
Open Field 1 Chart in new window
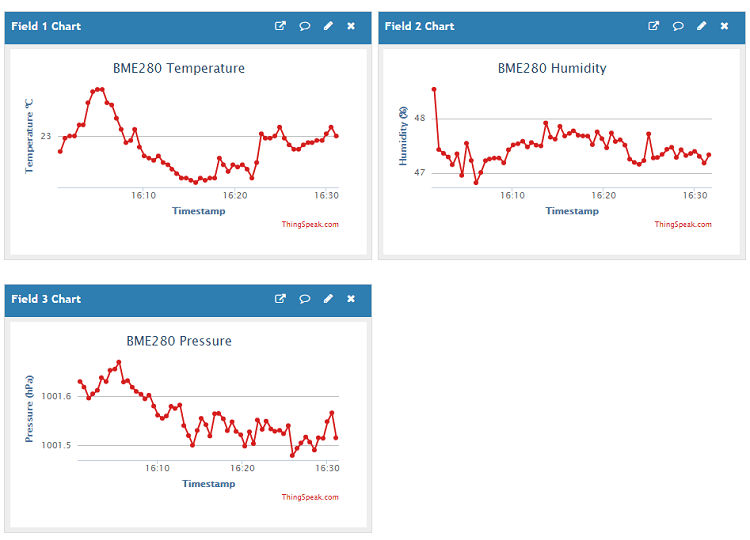pyautogui.click(x=280, y=26)
